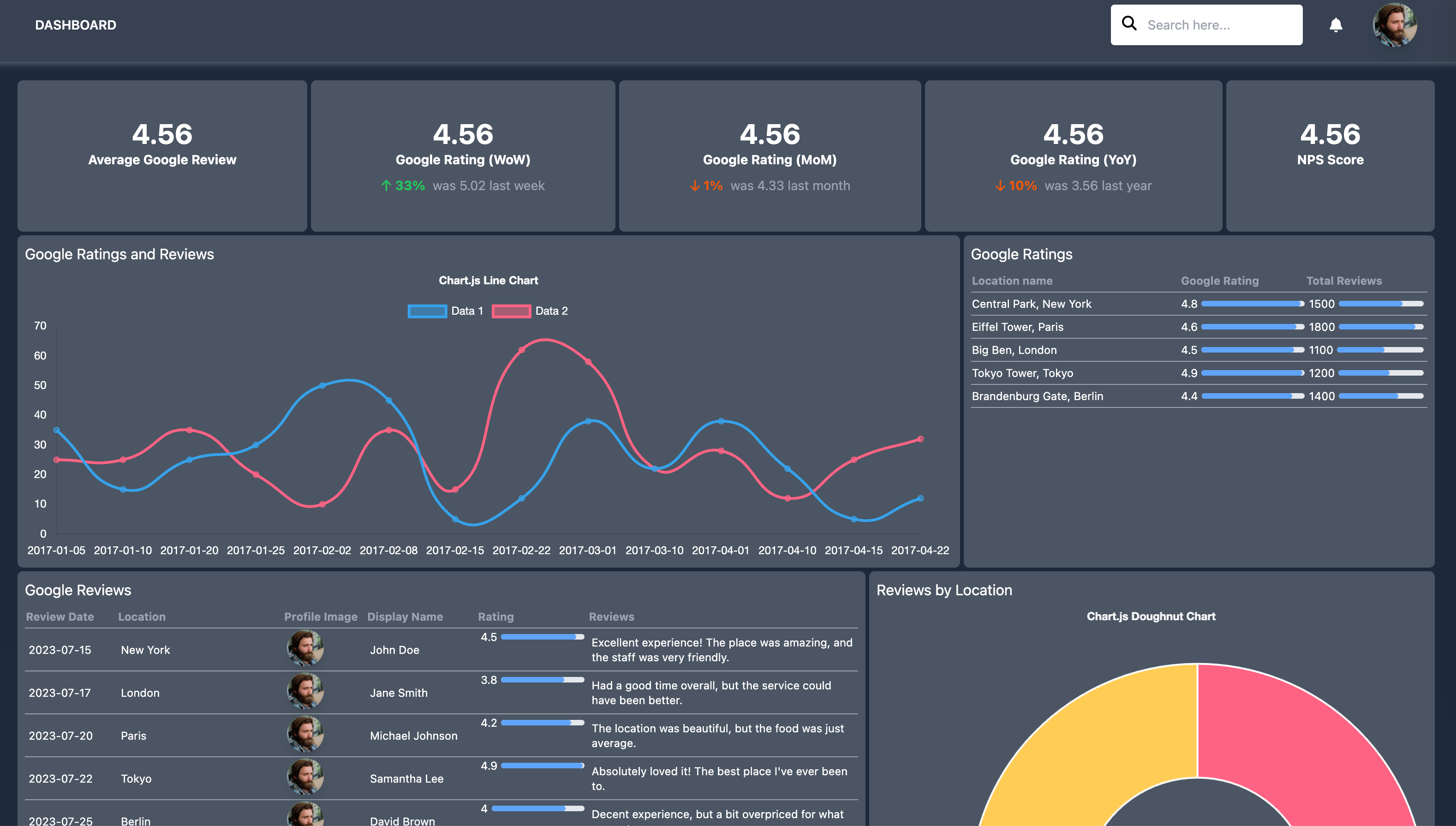This screenshot has width=1456, height=826.
Task: Click the Data 1 point at 2017-02-02
Action: pos(322,386)
